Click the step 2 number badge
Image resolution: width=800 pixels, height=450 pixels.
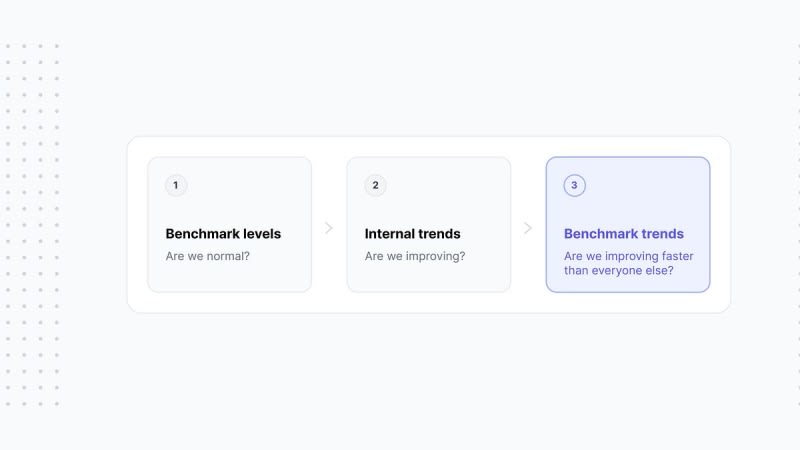pyautogui.click(x=375, y=185)
